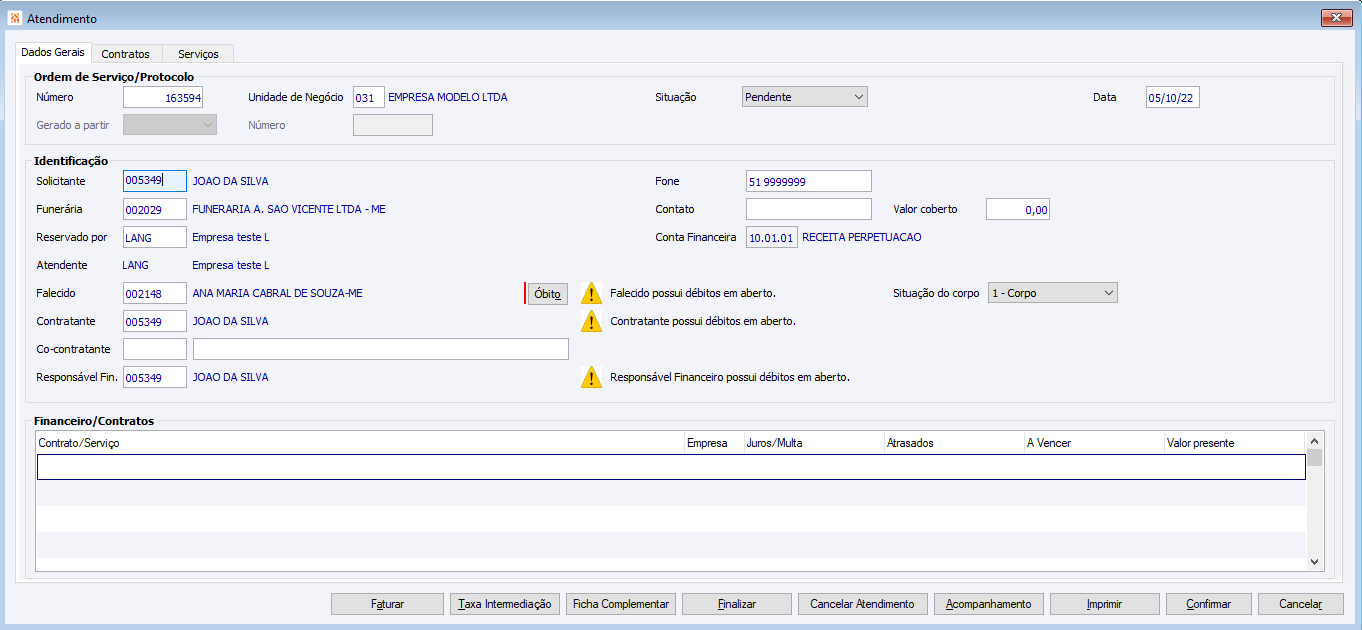The height and width of the screenshot is (630, 1362).
Task: Click the EMPRESA MODELO LTDA text
Action: coord(448,97)
